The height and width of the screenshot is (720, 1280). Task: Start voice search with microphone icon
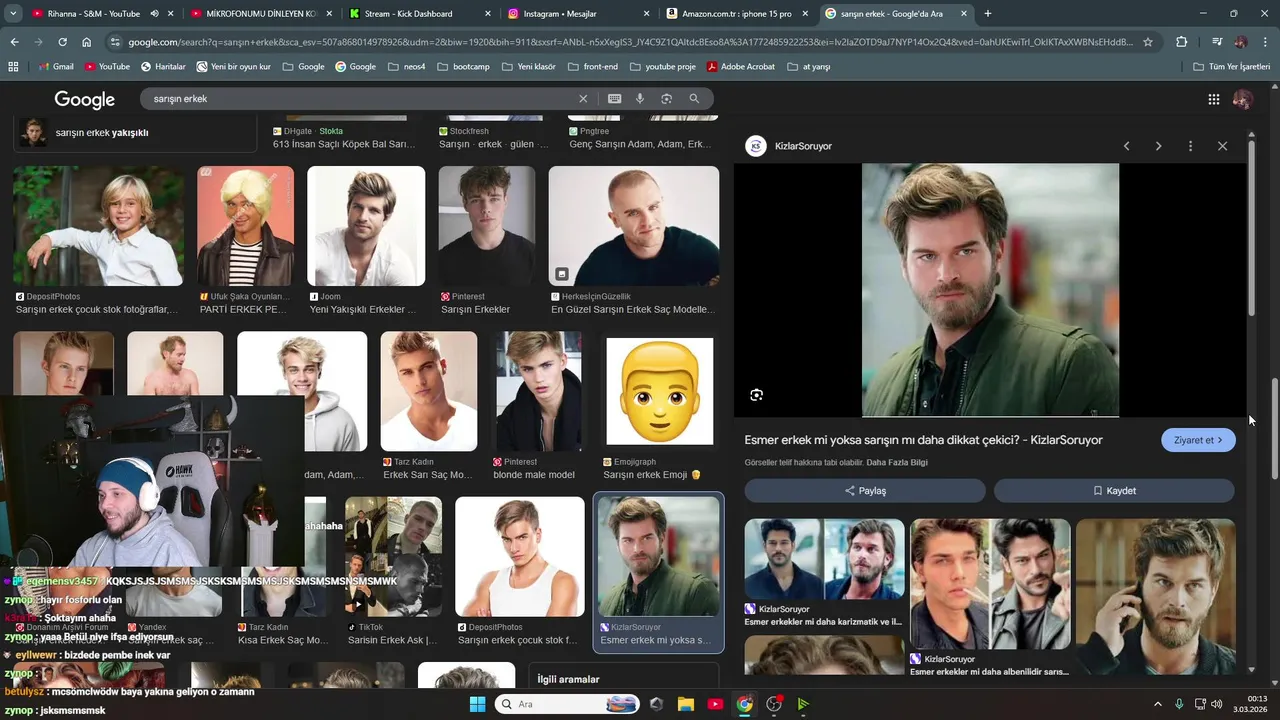point(640,99)
